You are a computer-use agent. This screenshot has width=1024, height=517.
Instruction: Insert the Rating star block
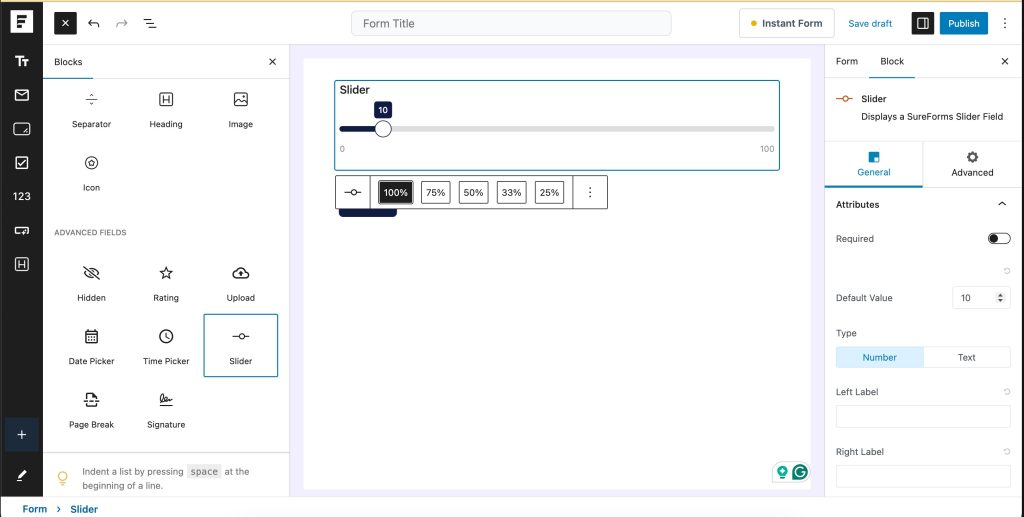click(x=166, y=282)
